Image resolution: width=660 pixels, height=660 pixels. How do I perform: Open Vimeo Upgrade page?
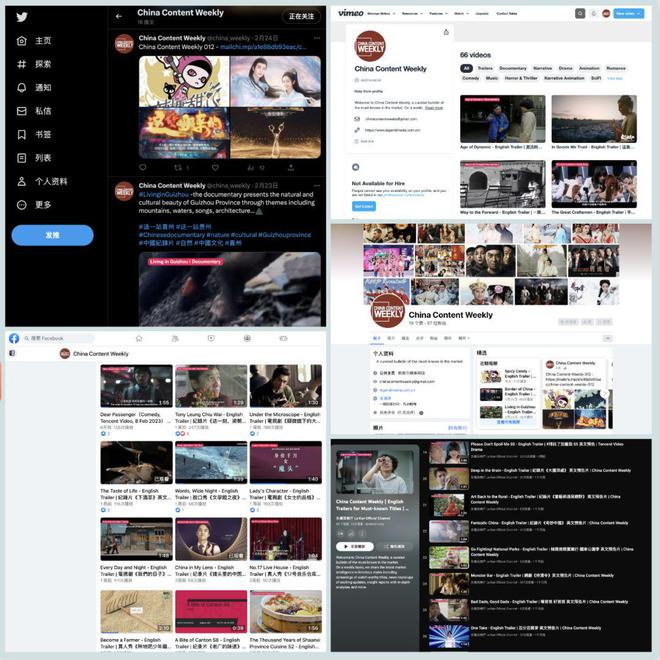point(482,13)
